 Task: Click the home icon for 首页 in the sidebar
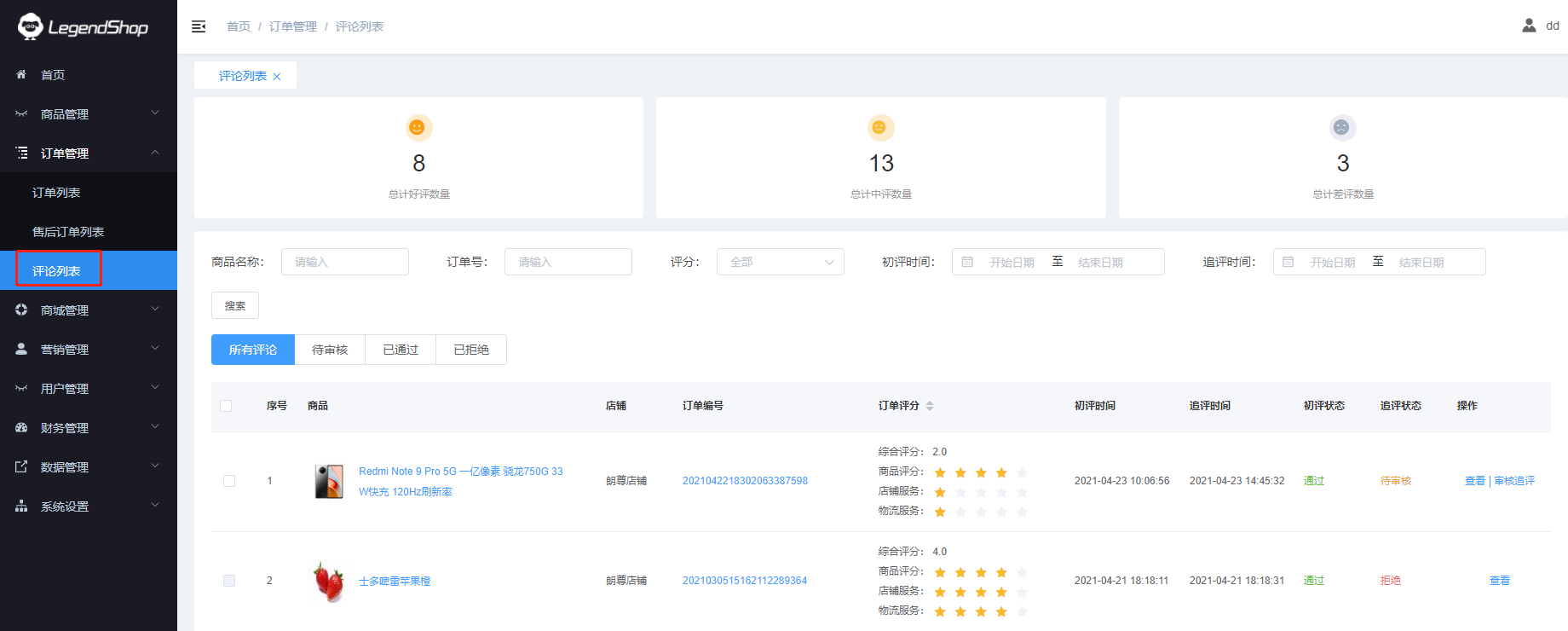(x=21, y=75)
